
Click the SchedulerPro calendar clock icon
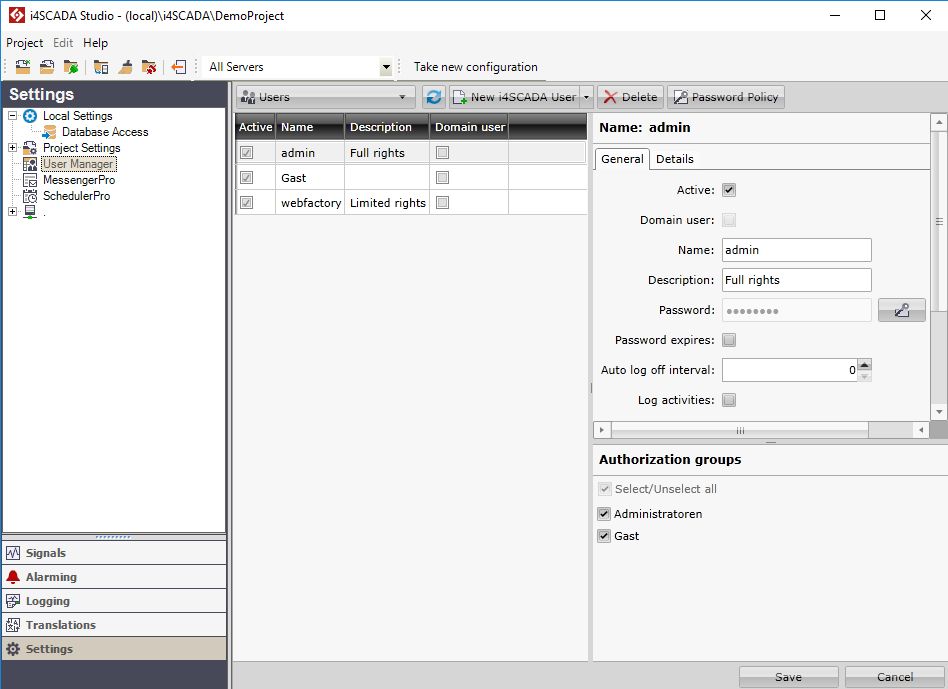(30, 196)
